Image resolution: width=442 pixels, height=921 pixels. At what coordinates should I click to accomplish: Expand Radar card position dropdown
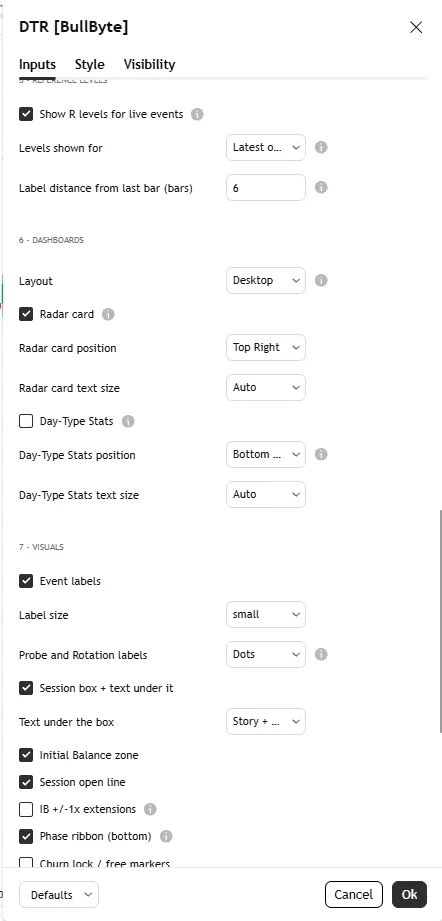[266, 347]
